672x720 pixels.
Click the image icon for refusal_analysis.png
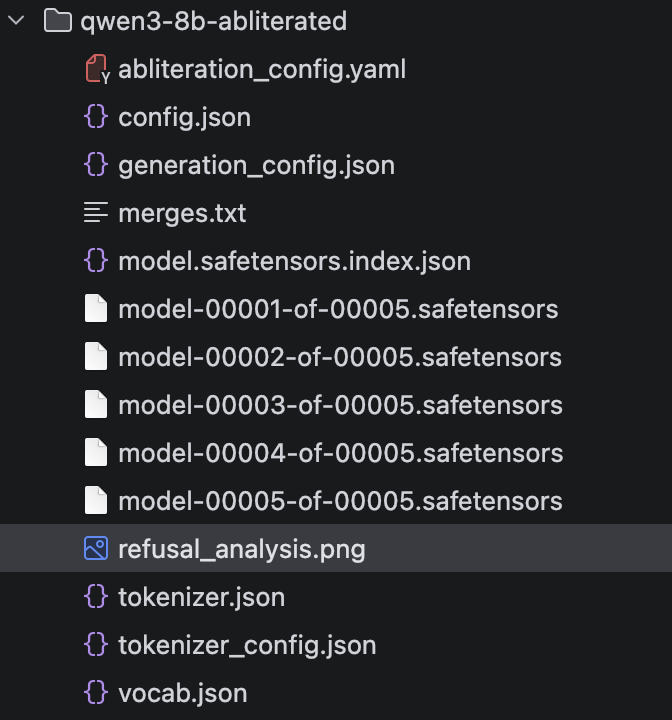tap(96, 549)
